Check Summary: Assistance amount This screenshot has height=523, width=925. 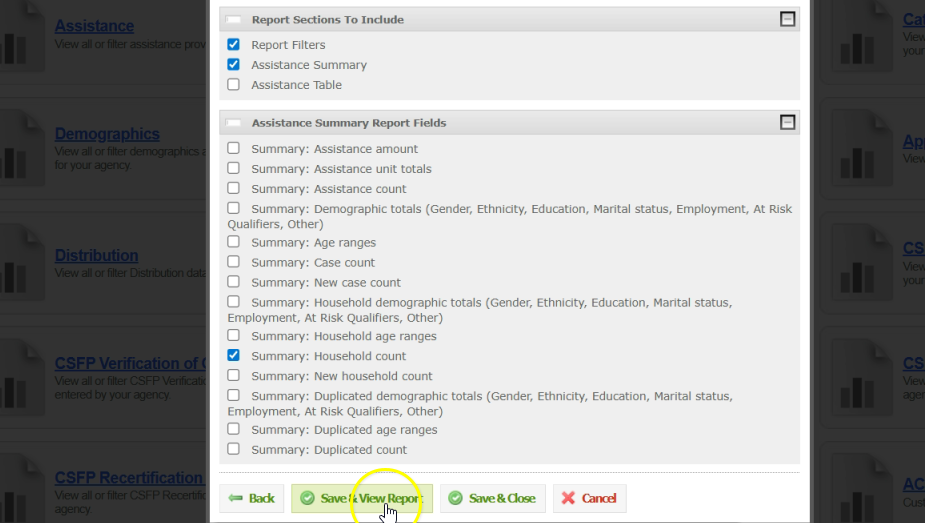coord(233,148)
